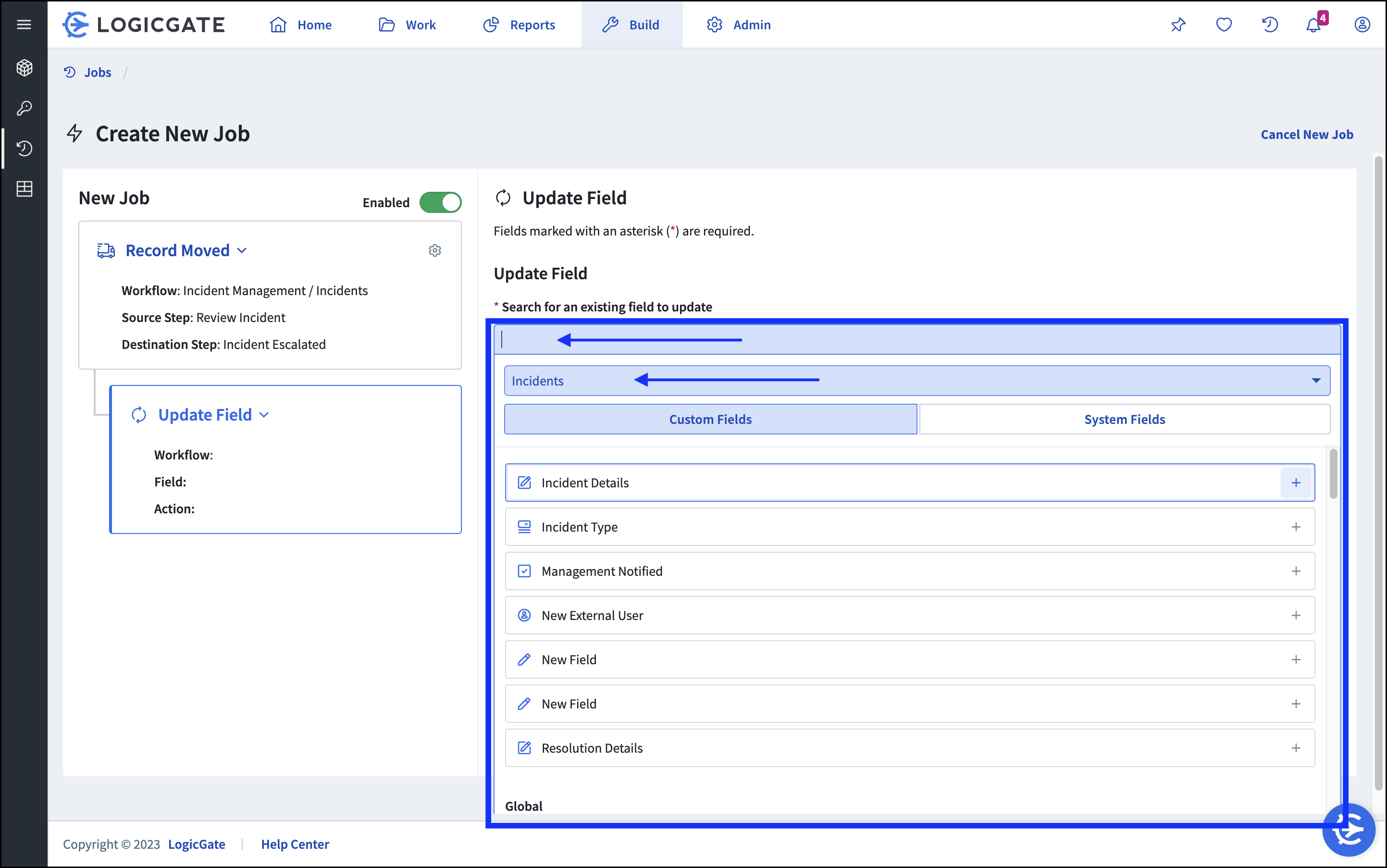
Task: Open notifications bell icon
Action: (x=1313, y=25)
